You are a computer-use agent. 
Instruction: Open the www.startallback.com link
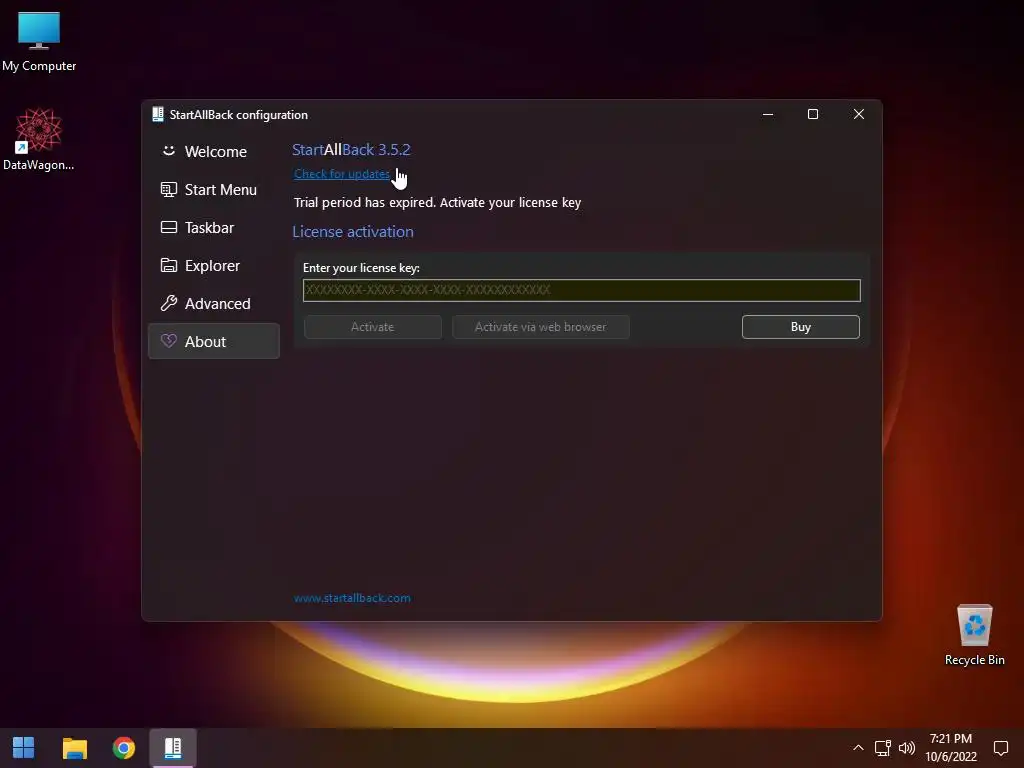coord(352,598)
